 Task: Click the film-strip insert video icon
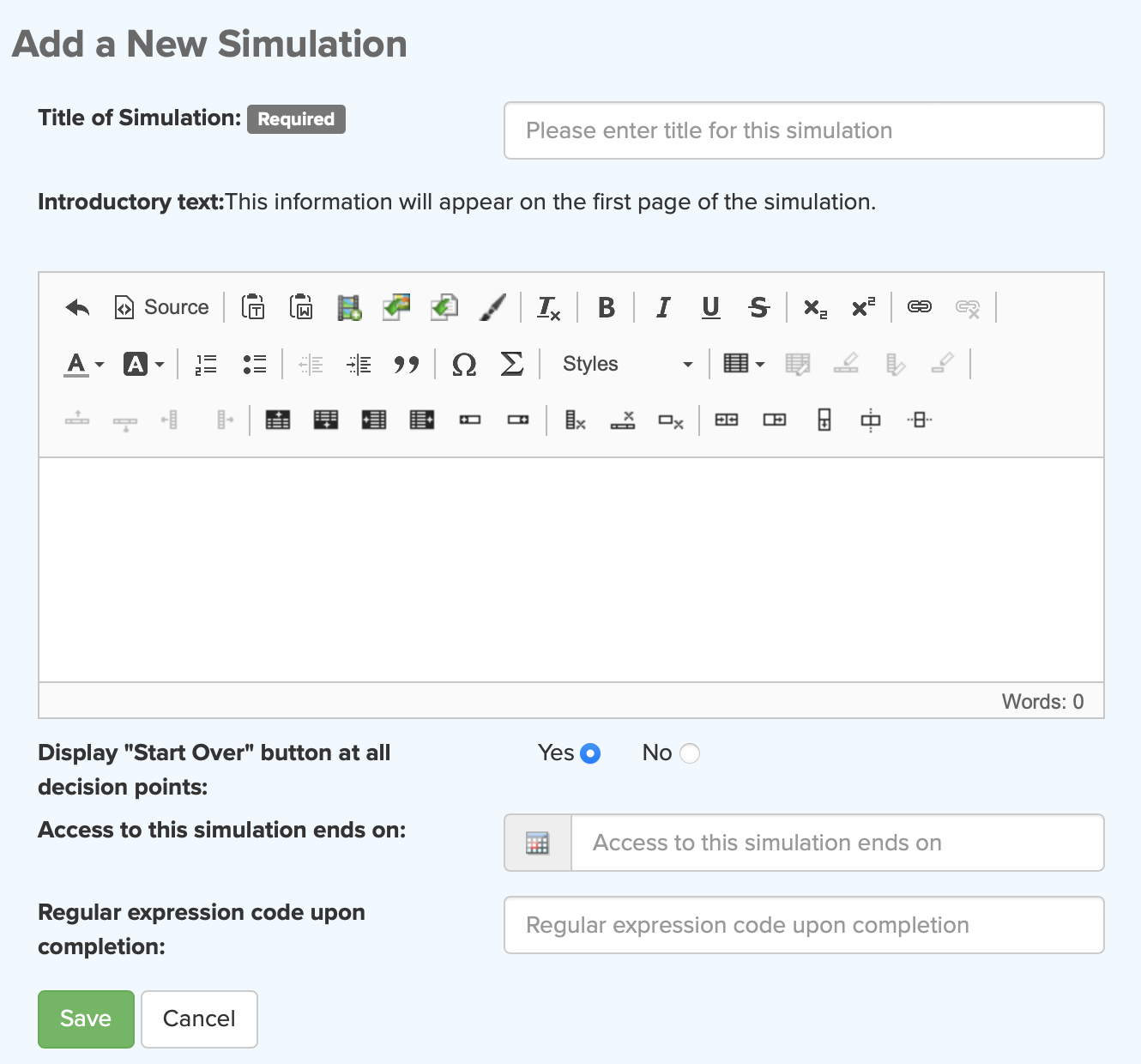point(349,307)
